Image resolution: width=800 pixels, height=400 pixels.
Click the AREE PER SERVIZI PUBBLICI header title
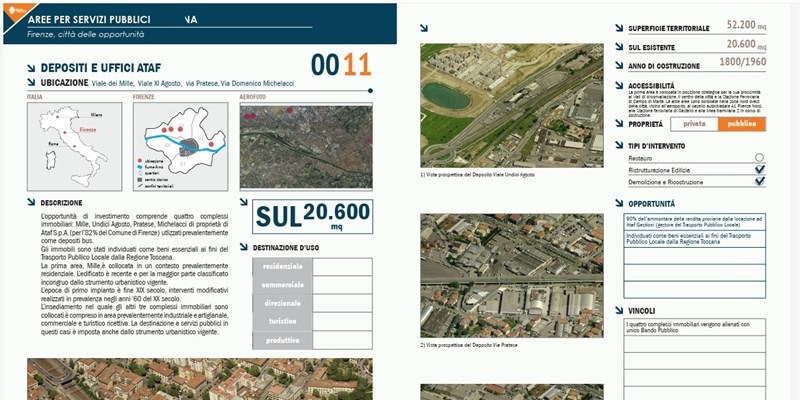coord(89,20)
